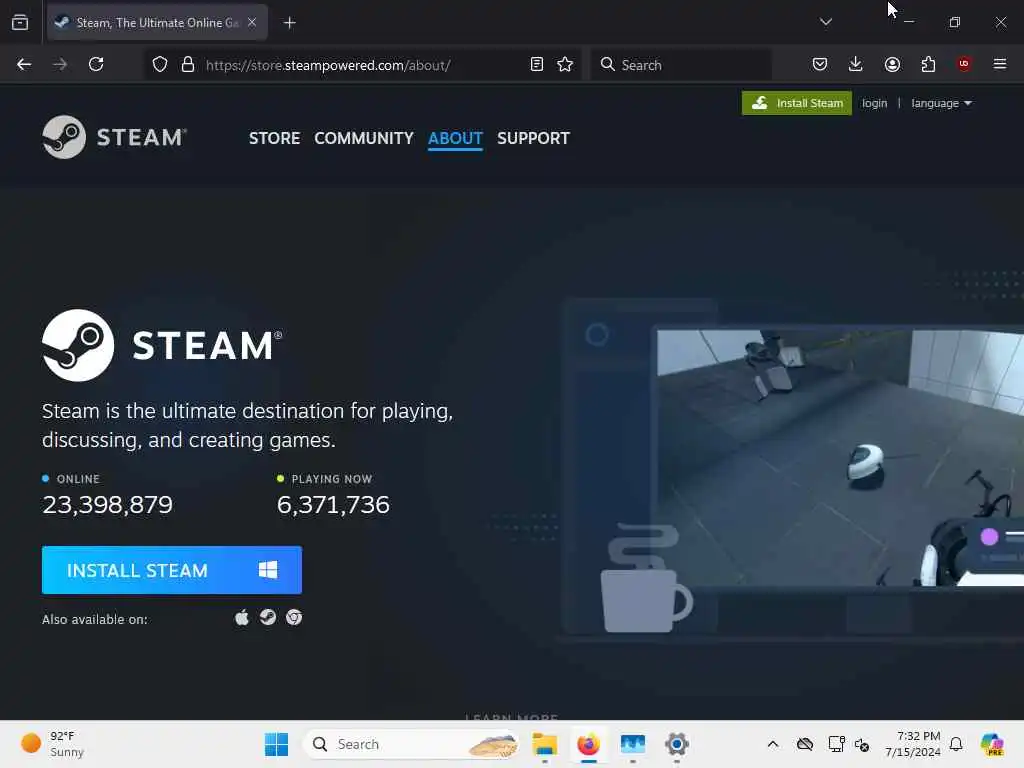Click the green Install Steam button
Image resolution: width=1024 pixels, height=768 pixels.
(x=797, y=103)
